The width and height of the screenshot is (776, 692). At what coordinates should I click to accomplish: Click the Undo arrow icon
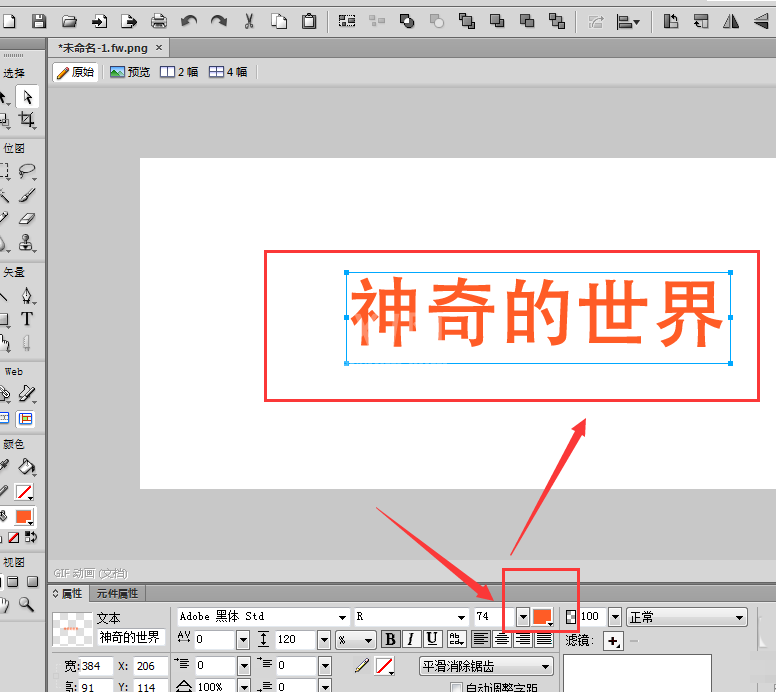click(189, 21)
